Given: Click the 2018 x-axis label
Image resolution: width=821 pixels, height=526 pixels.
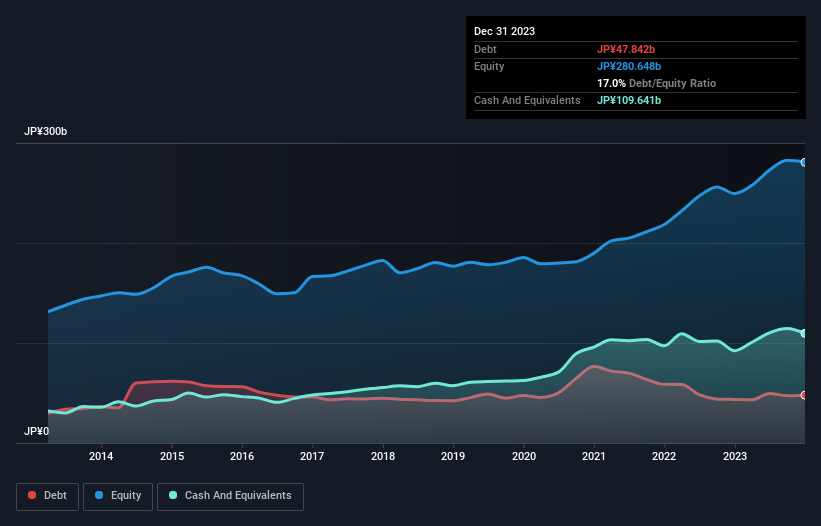Looking at the screenshot, I should pos(383,456).
